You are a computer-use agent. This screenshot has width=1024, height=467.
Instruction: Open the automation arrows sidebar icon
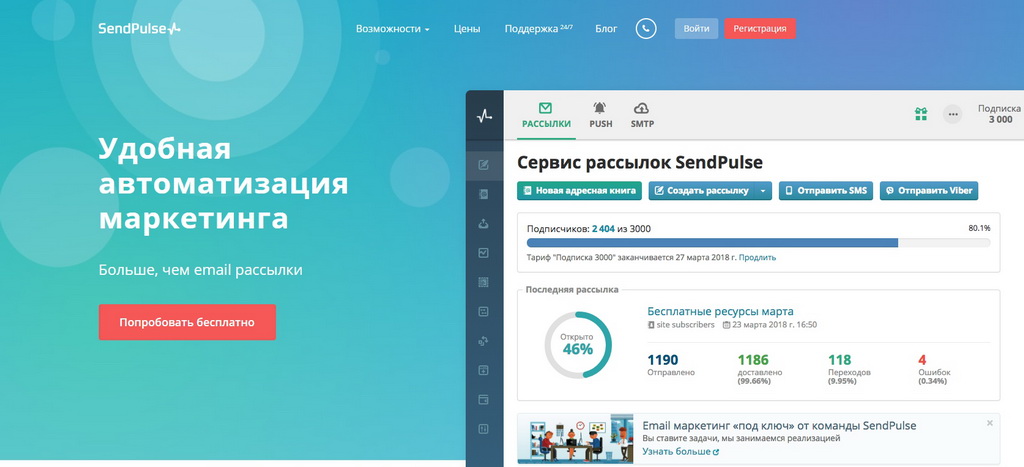coord(484,341)
